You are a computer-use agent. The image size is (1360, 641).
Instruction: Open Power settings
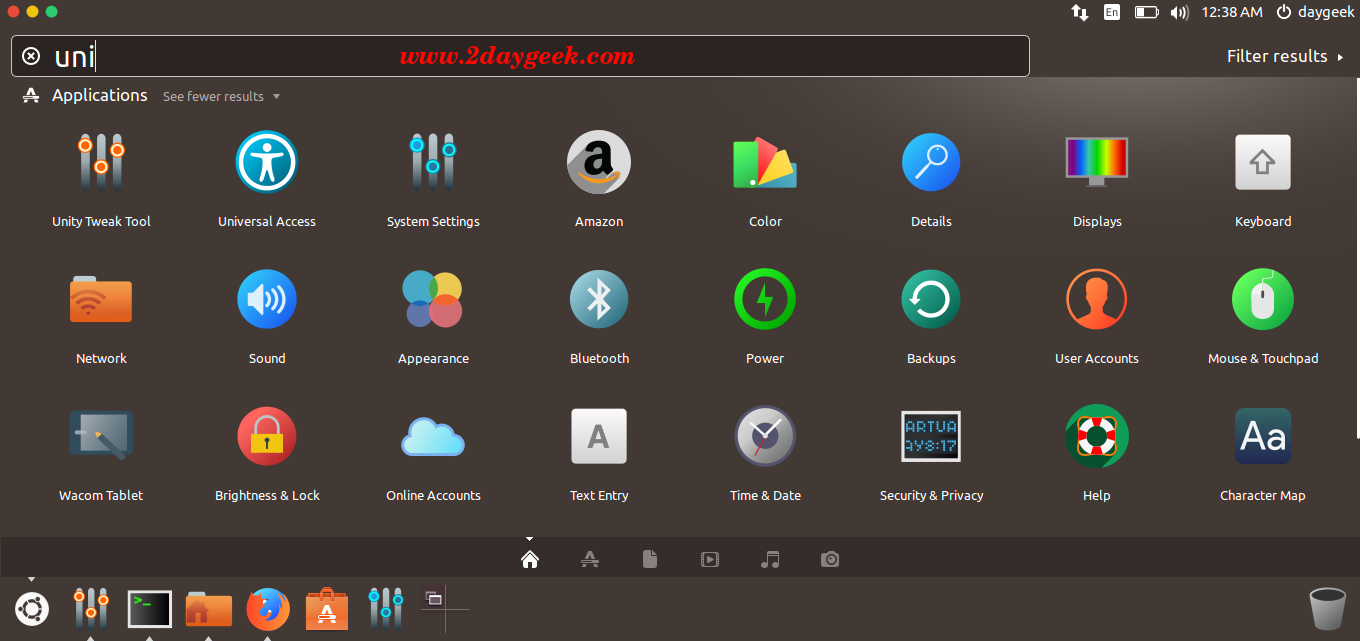tap(765, 299)
